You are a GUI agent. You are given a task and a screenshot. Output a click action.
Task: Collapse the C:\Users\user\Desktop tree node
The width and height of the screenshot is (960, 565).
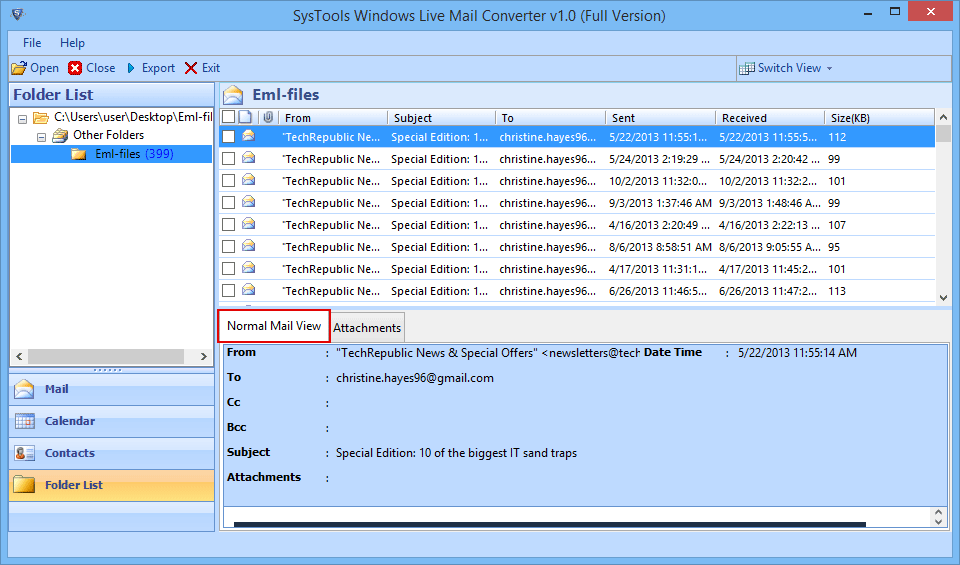coord(23,119)
